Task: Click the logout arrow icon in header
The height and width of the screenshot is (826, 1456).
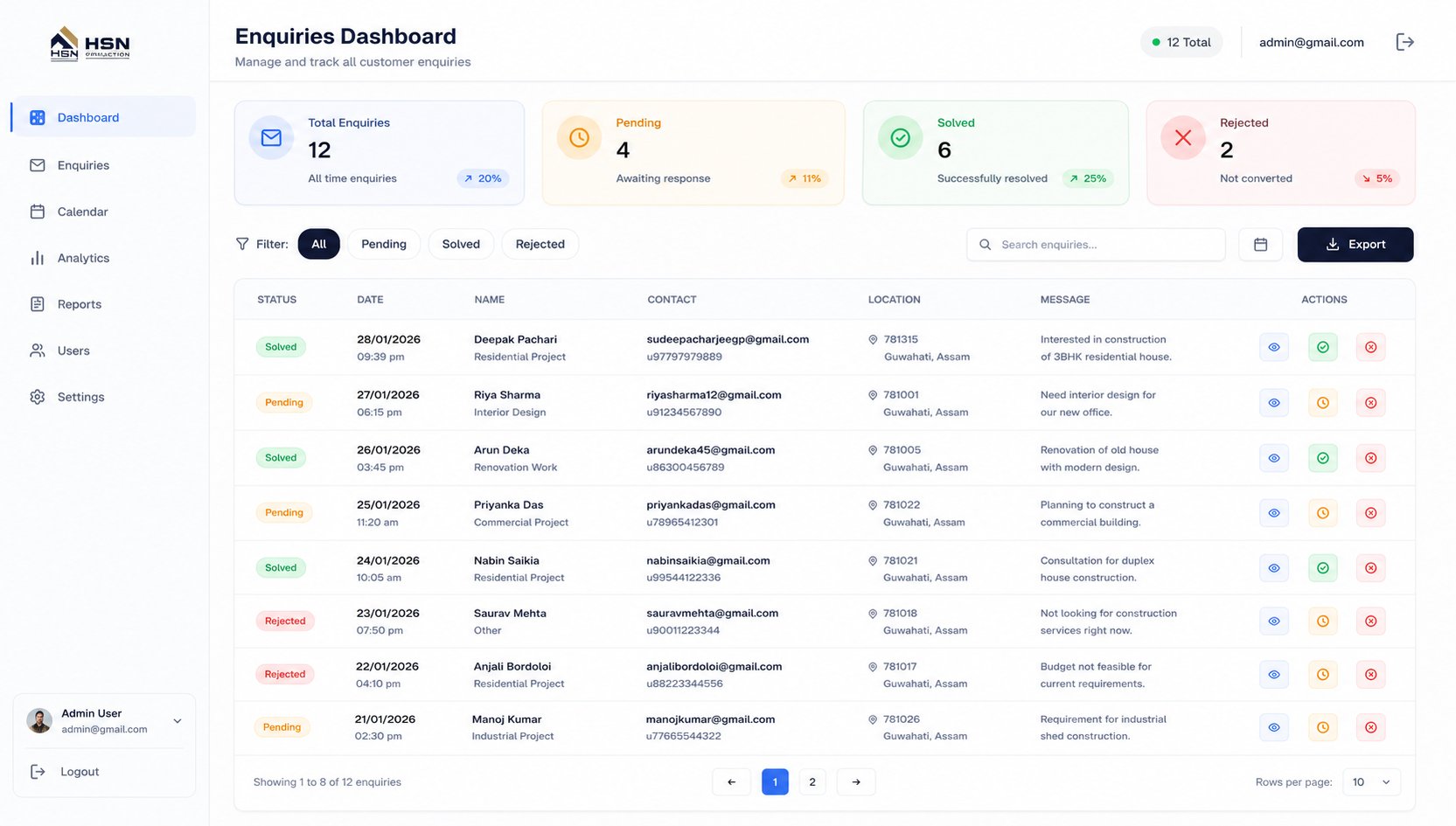Action: point(1404,42)
